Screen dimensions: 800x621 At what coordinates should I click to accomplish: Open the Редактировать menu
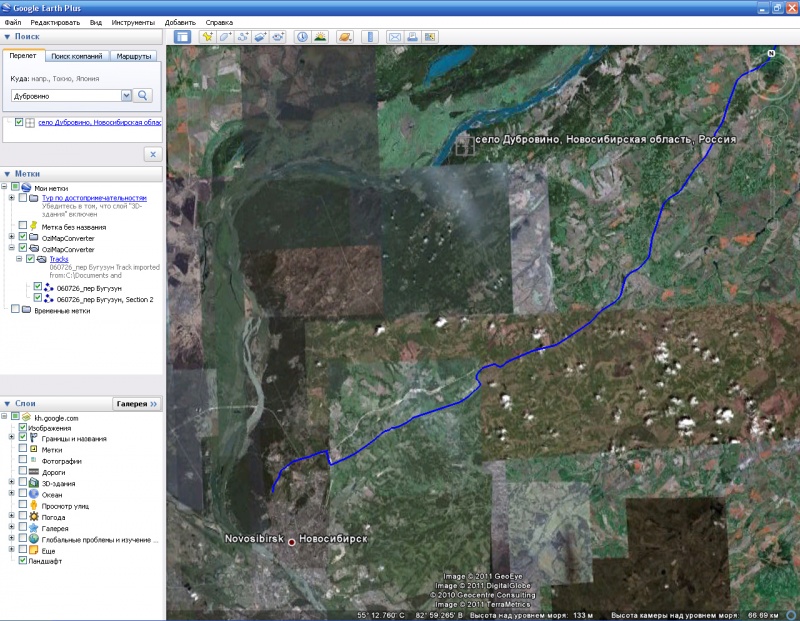click(55, 22)
